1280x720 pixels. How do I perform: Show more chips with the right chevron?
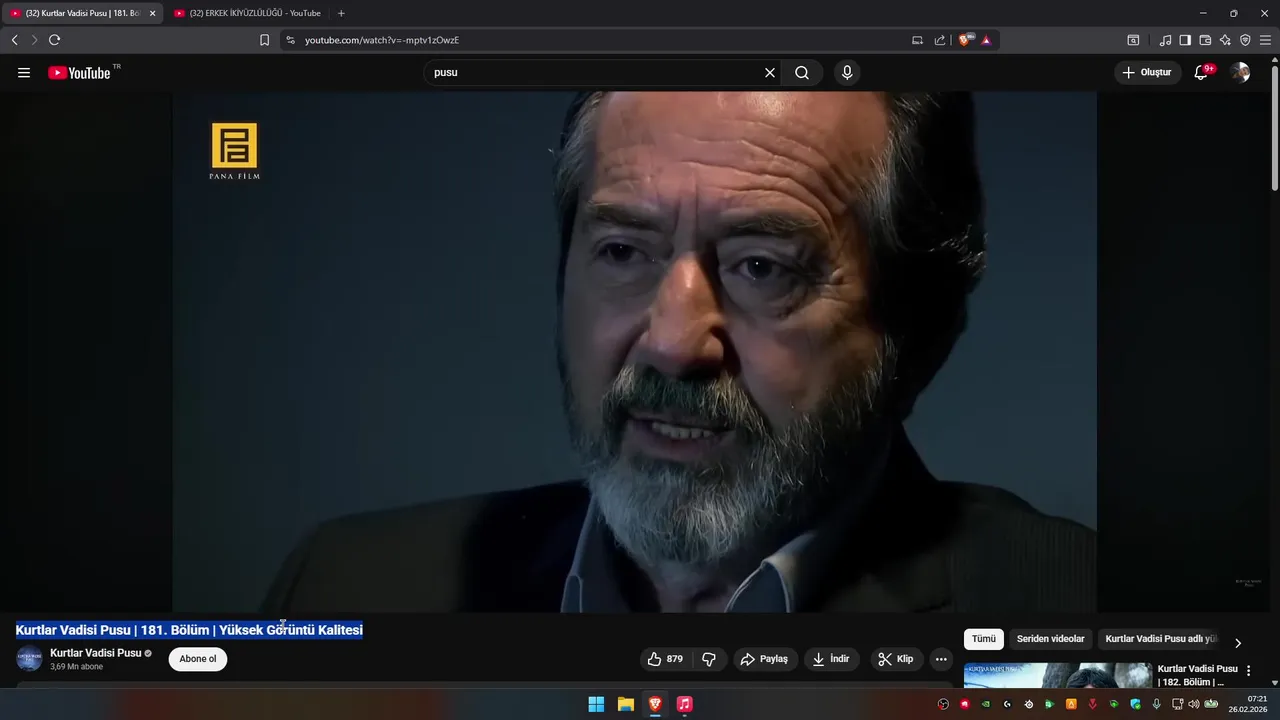point(1238,643)
